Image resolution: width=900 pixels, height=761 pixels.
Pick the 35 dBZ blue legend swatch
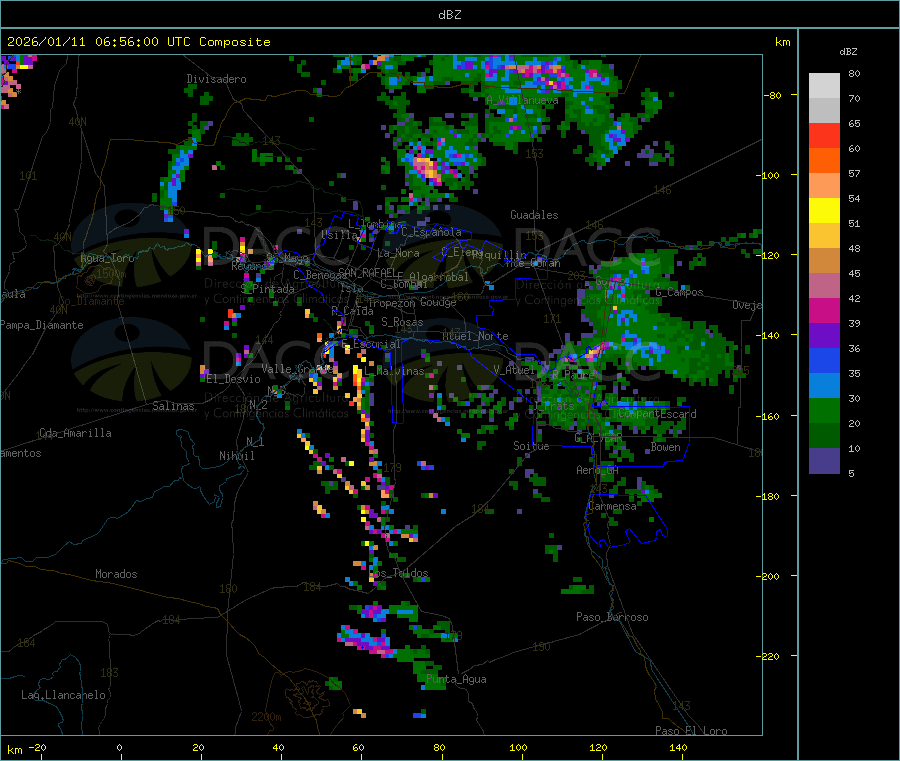click(x=824, y=360)
